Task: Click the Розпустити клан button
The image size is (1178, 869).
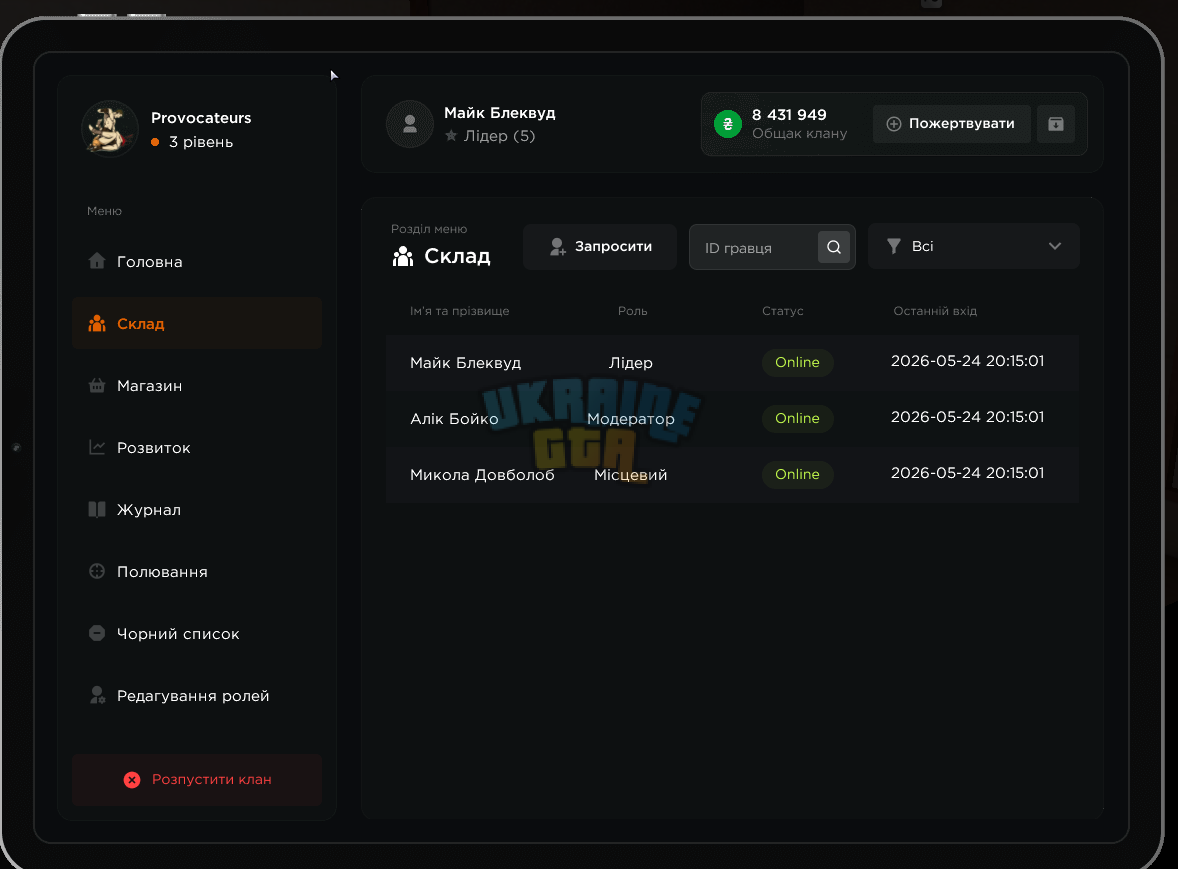Action: (x=197, y=780)
